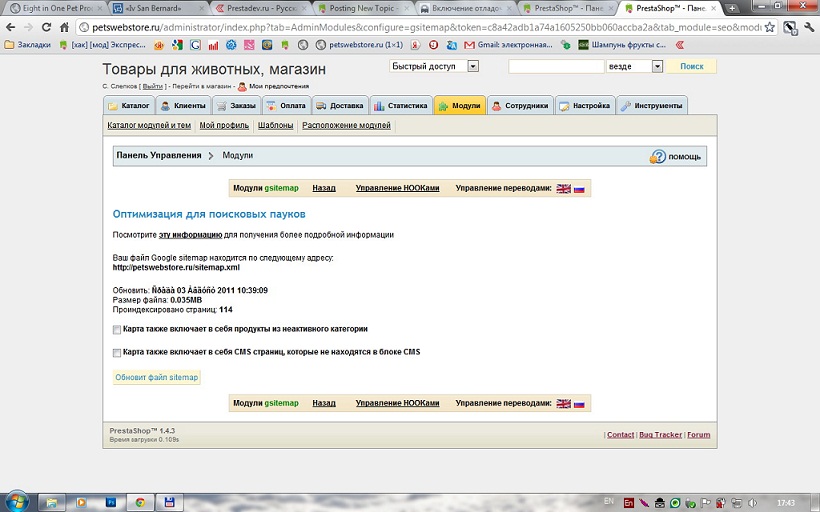Open the Forum footer link

pos(699,435)
